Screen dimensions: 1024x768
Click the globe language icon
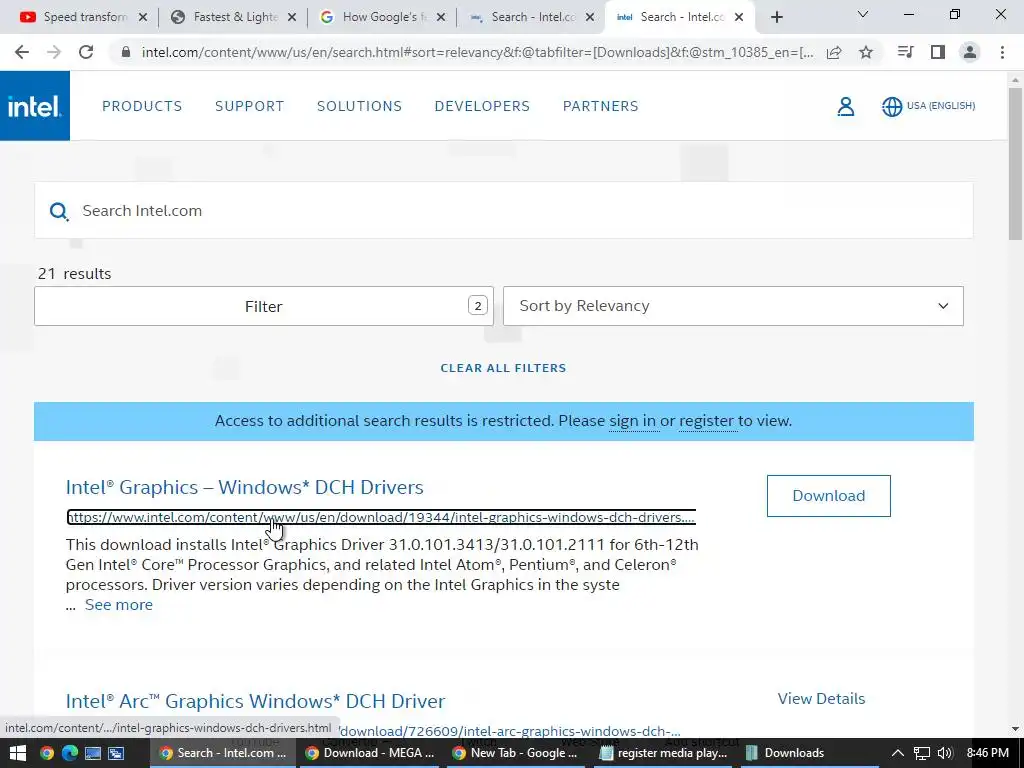coord(892,106)
